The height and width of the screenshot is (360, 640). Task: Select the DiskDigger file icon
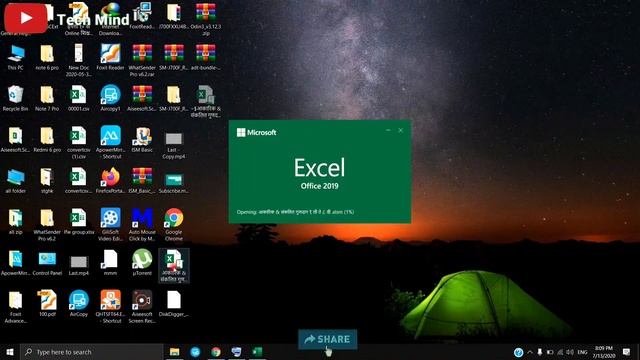pyautogui.click(x=173, y=304)
